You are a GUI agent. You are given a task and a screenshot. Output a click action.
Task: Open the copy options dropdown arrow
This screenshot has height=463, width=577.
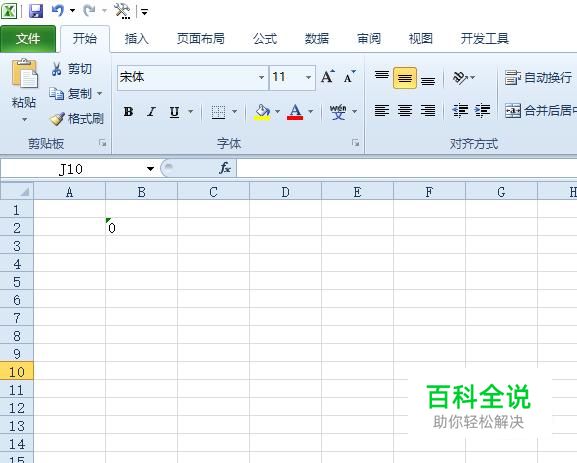point(99,94)
